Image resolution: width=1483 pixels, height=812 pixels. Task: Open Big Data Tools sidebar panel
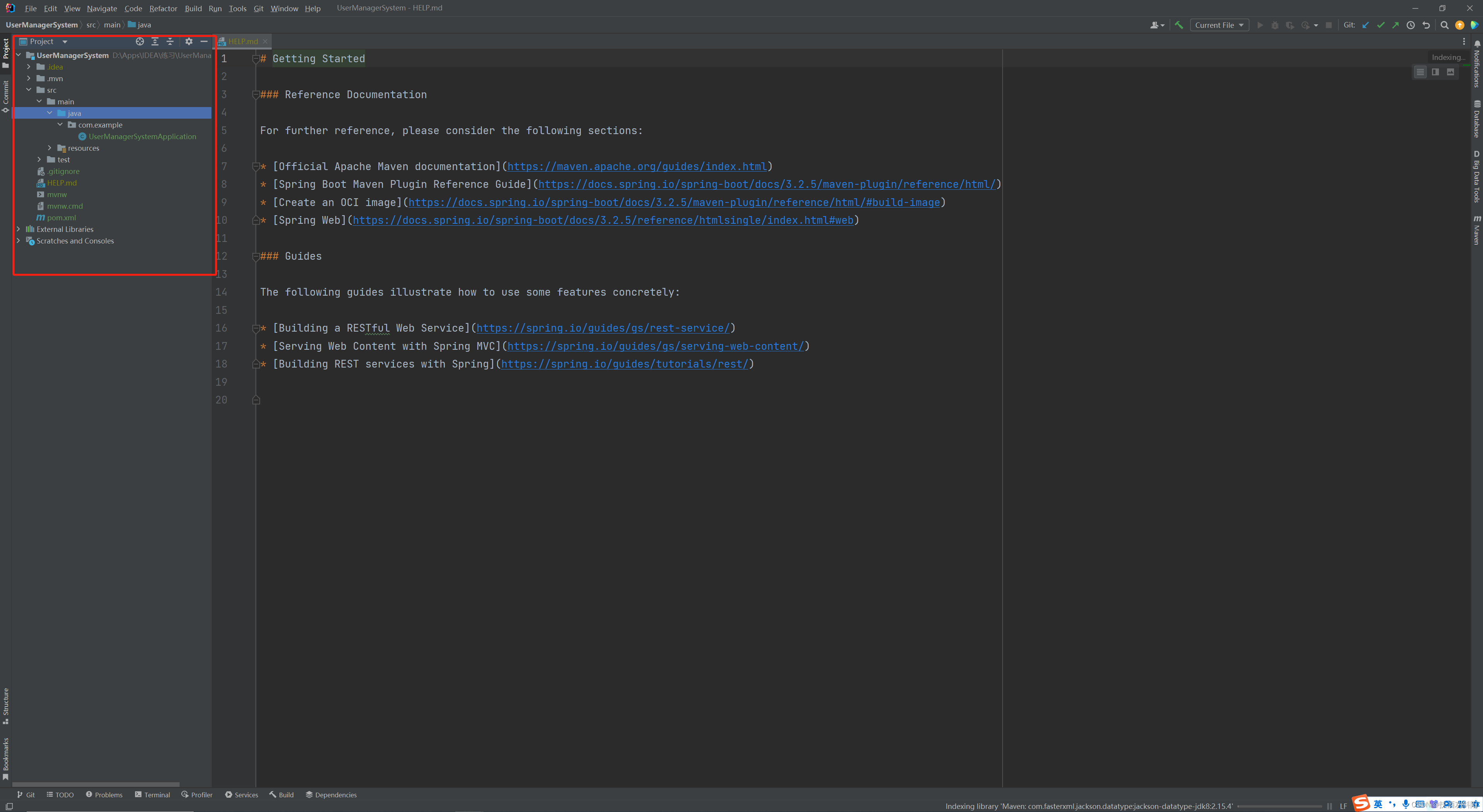tap(1477, 177)
